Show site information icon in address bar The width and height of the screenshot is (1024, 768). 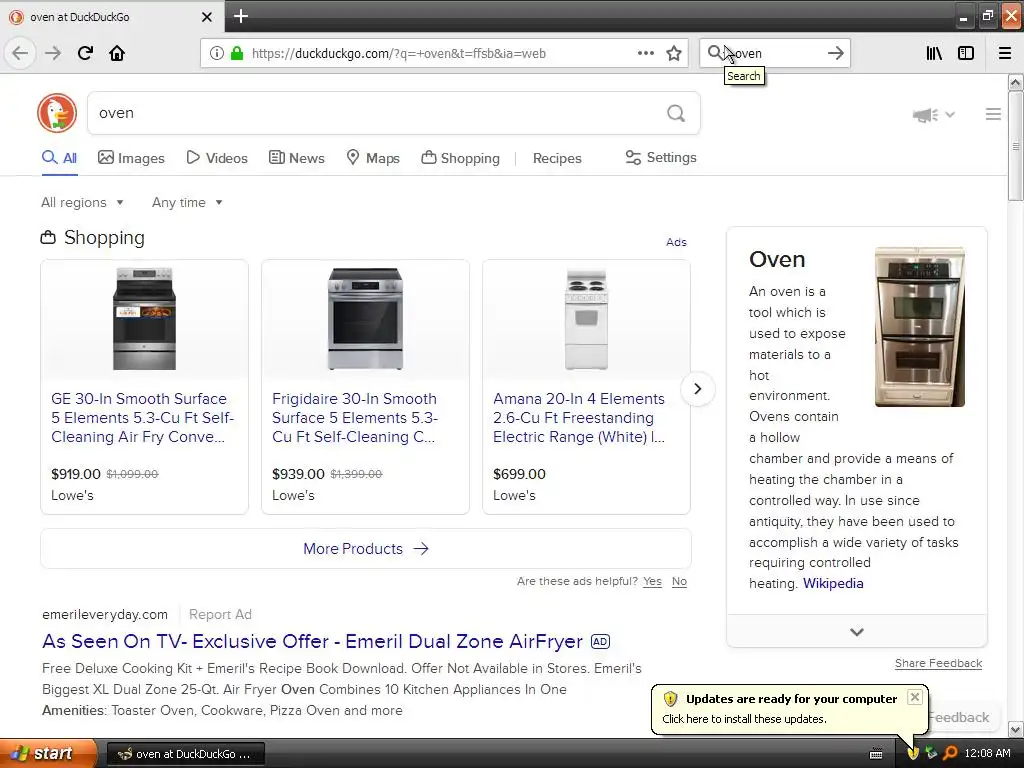(x=217, y=53)
